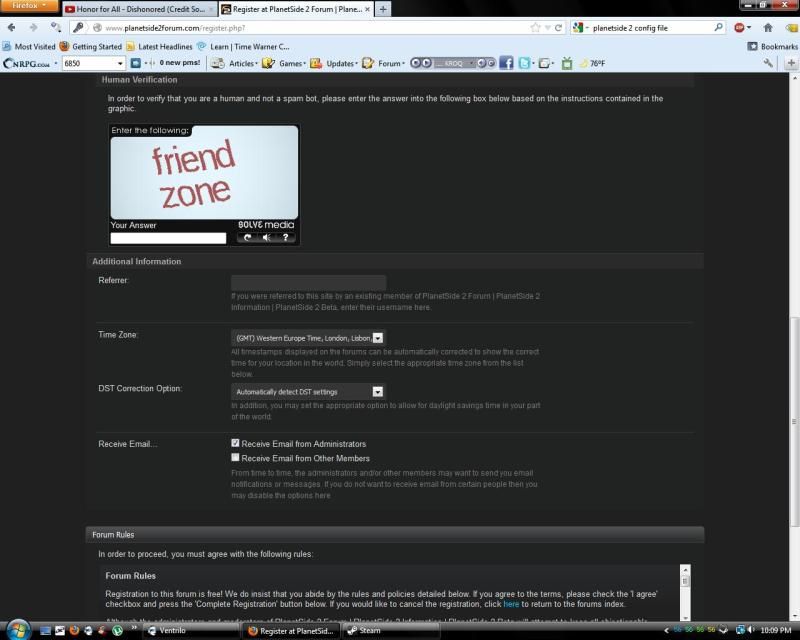
Task: Go to Firefox home page
Action: coord(768,27)
